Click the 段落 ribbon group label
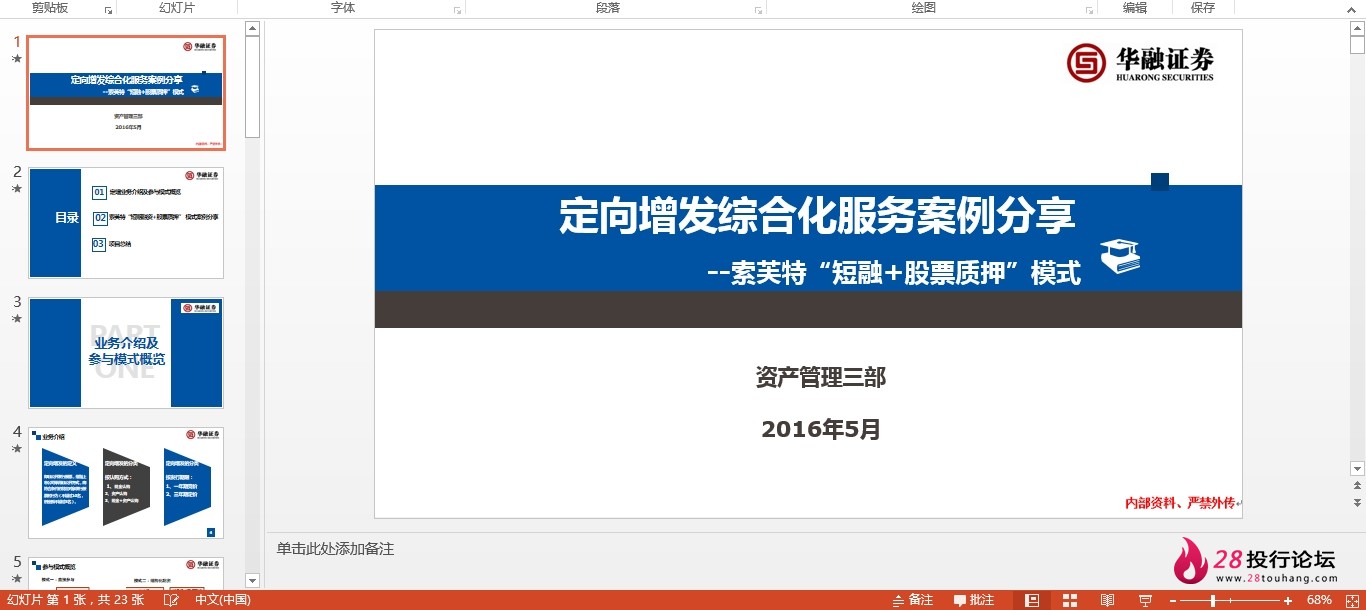1366x610 pixels. pyautogui.click(x=608, y=8)
